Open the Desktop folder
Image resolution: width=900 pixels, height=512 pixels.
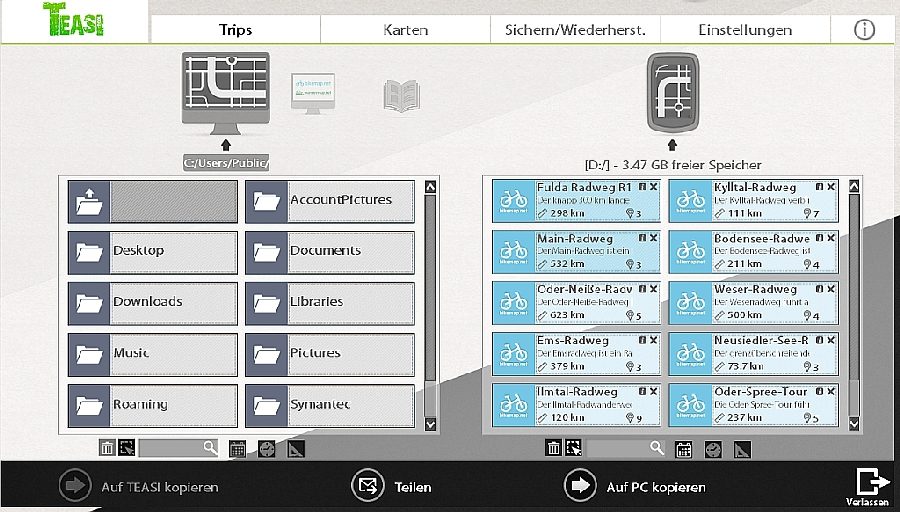[x=152, y=253]
